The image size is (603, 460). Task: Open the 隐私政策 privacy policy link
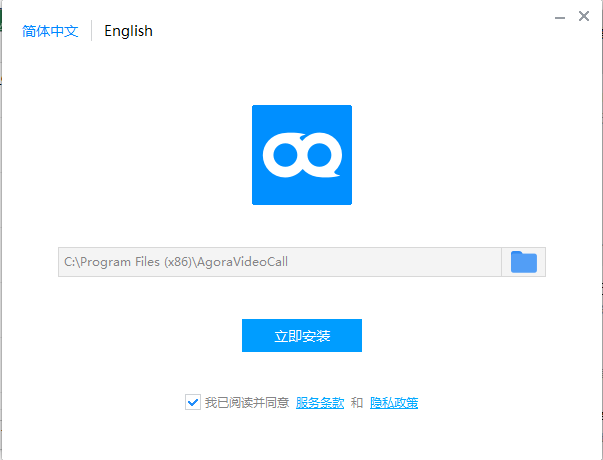394,403
